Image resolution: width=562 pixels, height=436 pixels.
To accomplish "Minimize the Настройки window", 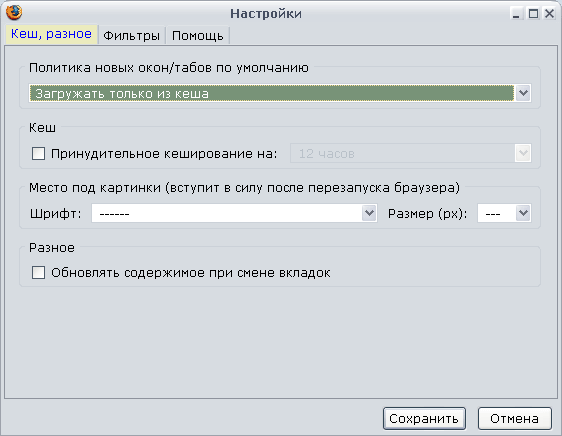I will click(516, 14).
